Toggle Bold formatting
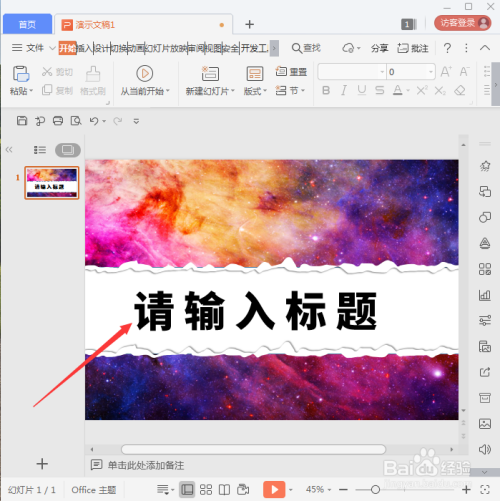The image size is (500, 501). click(x=326, y=90)
